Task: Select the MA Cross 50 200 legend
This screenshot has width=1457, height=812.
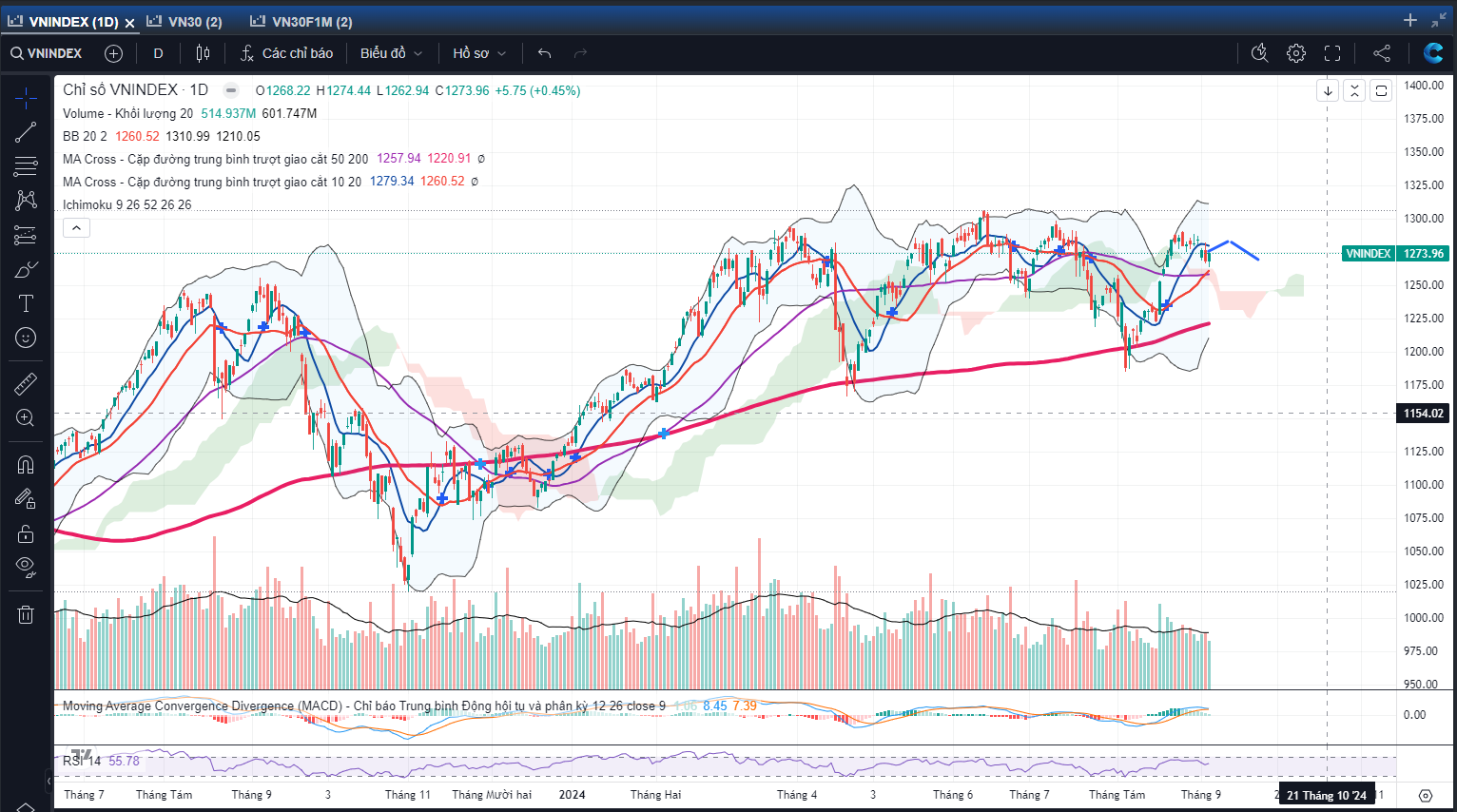Action: point(215,159)
